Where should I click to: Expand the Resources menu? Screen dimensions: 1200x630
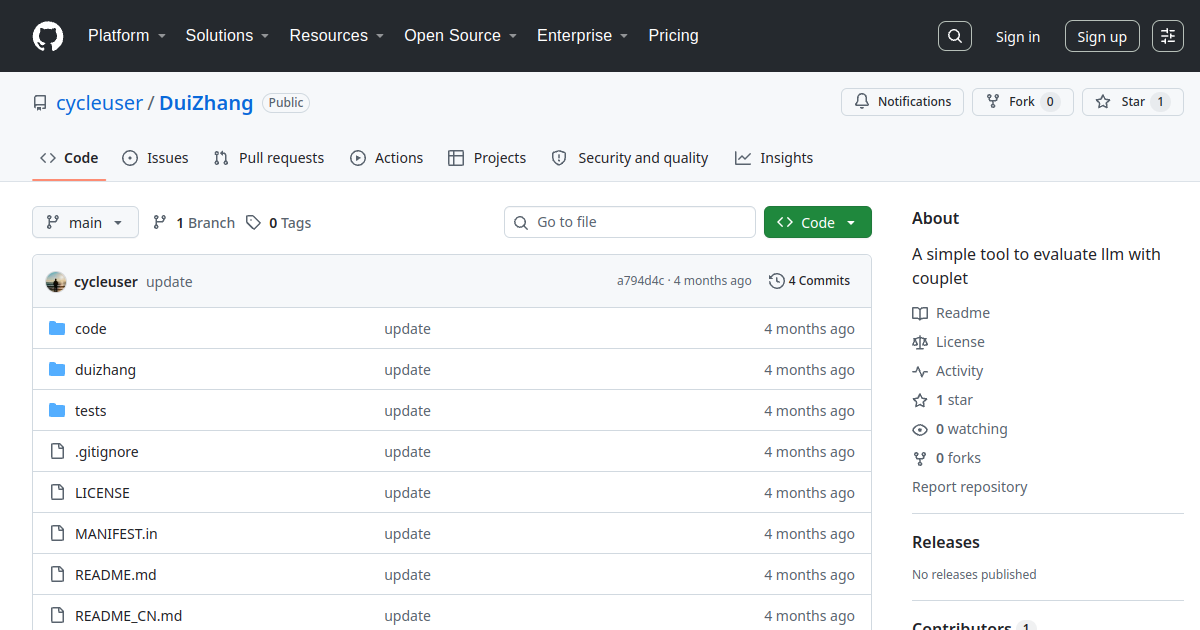337,36
